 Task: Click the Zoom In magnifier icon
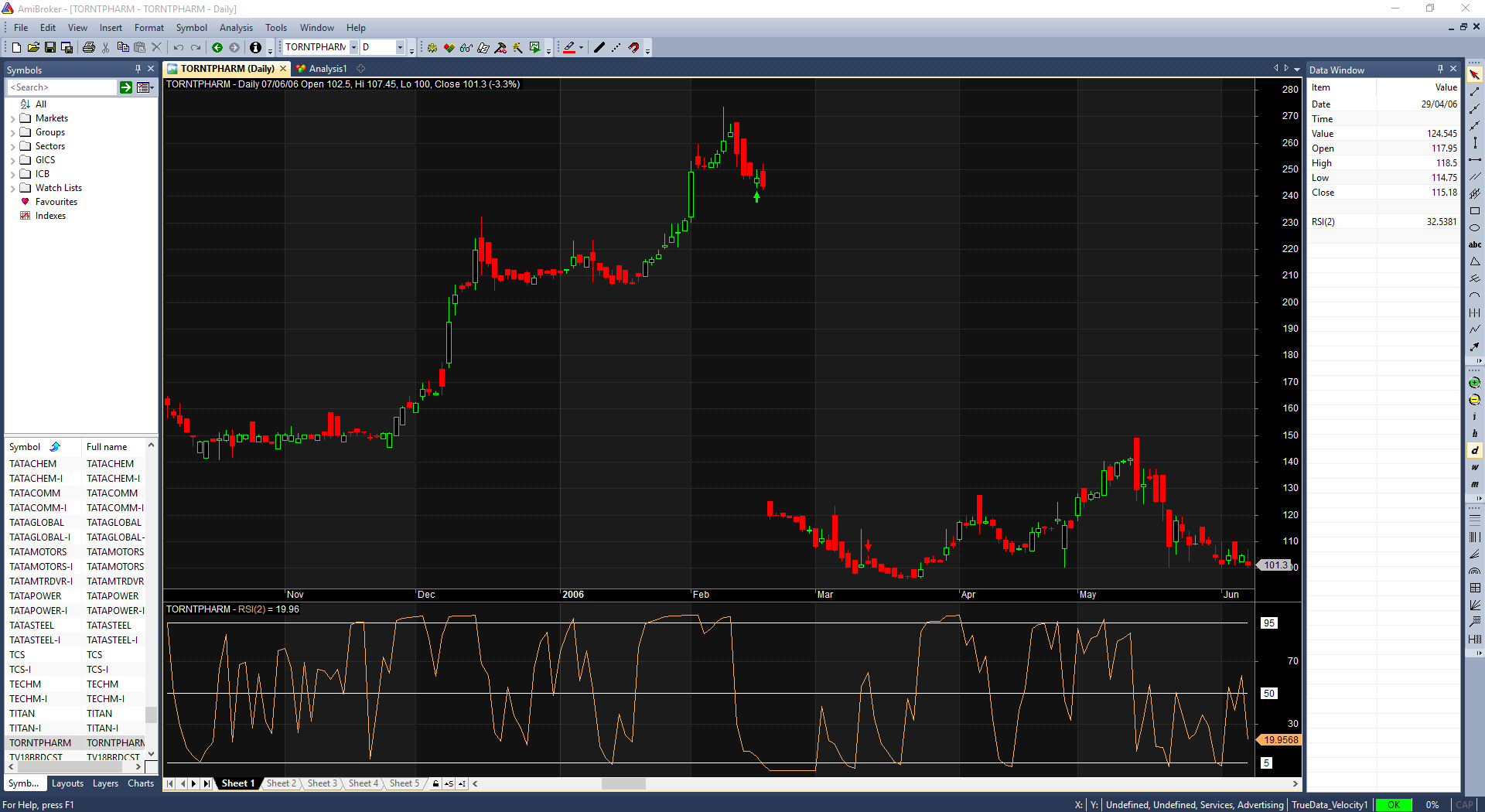[1475, 383]
